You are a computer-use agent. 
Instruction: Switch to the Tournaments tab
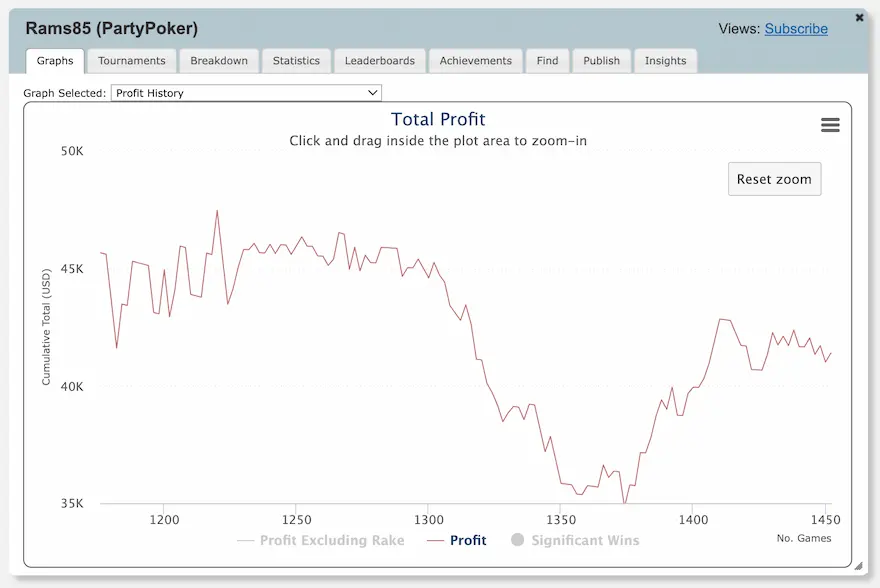[x=132, y=61]
